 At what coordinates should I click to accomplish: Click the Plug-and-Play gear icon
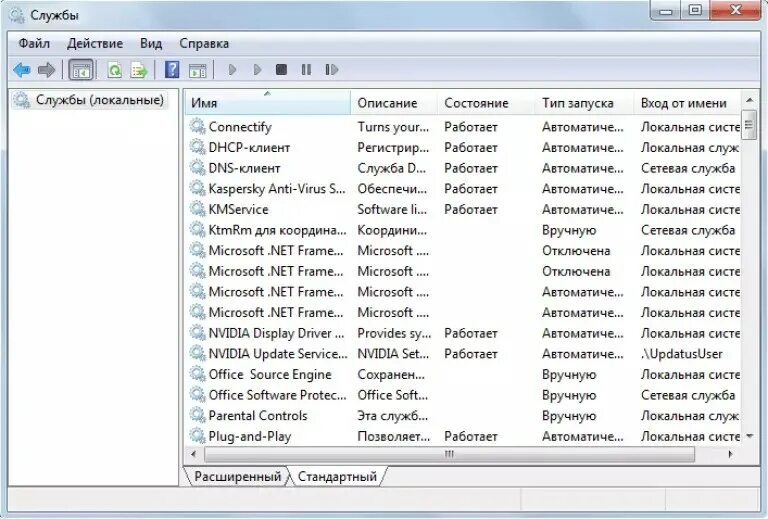197,435
